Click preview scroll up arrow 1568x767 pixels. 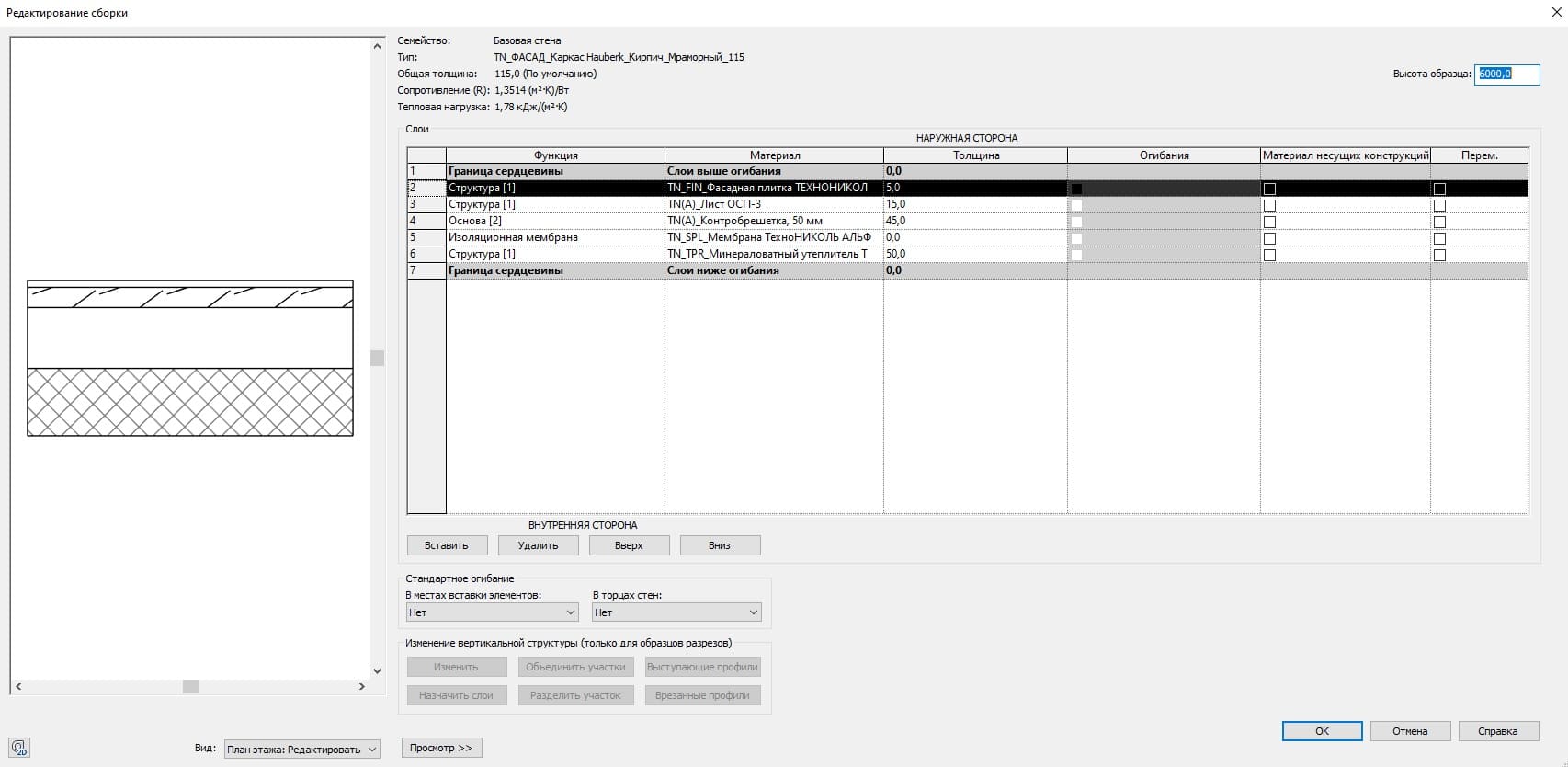[377, 46]
